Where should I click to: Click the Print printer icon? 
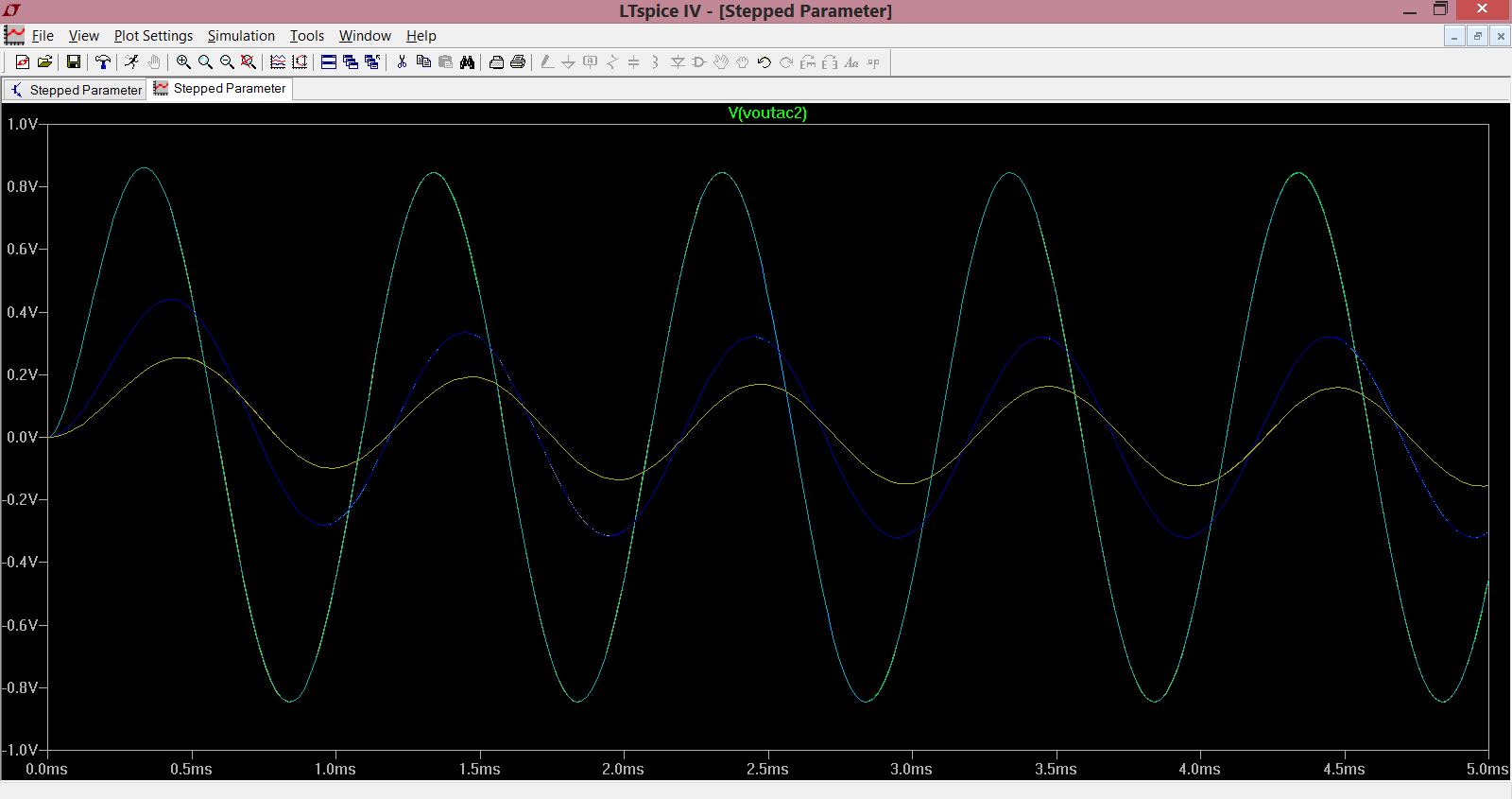coord(518,62)
